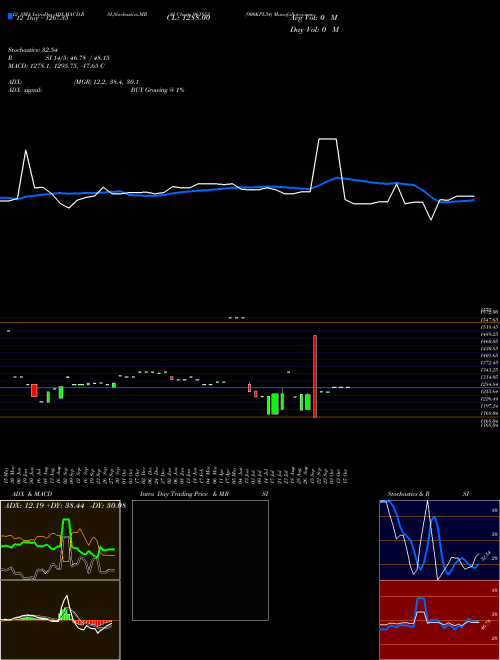Viewport: 500px width, 660px height.
Task: Click the 'BUY Growing @ 1%' signal text
Action: tap(157, 90)
